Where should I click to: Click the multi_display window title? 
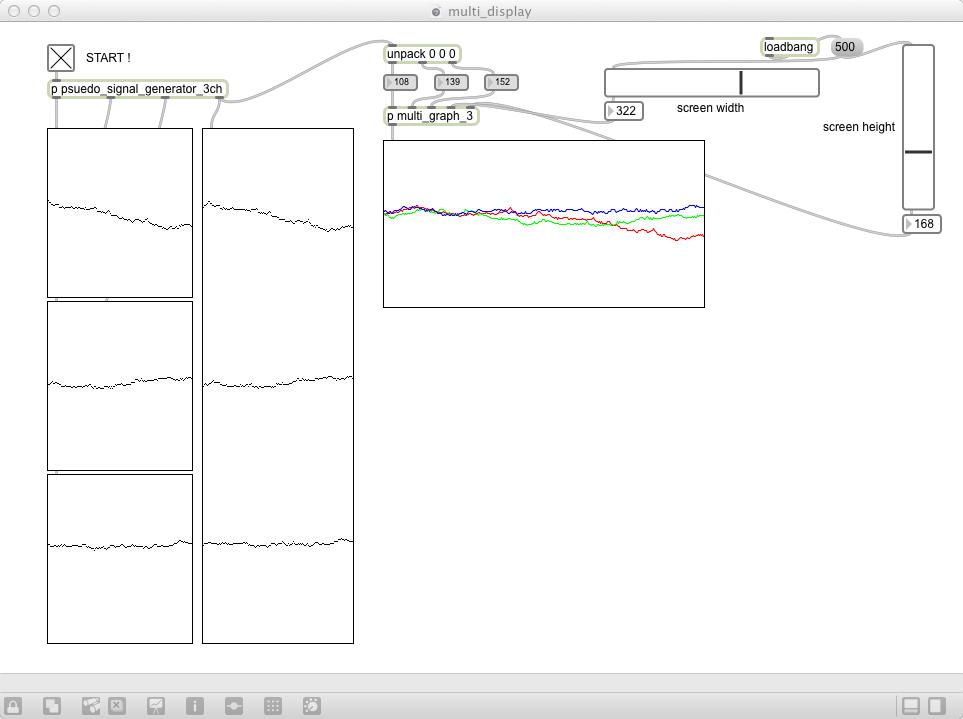[489, 11]
